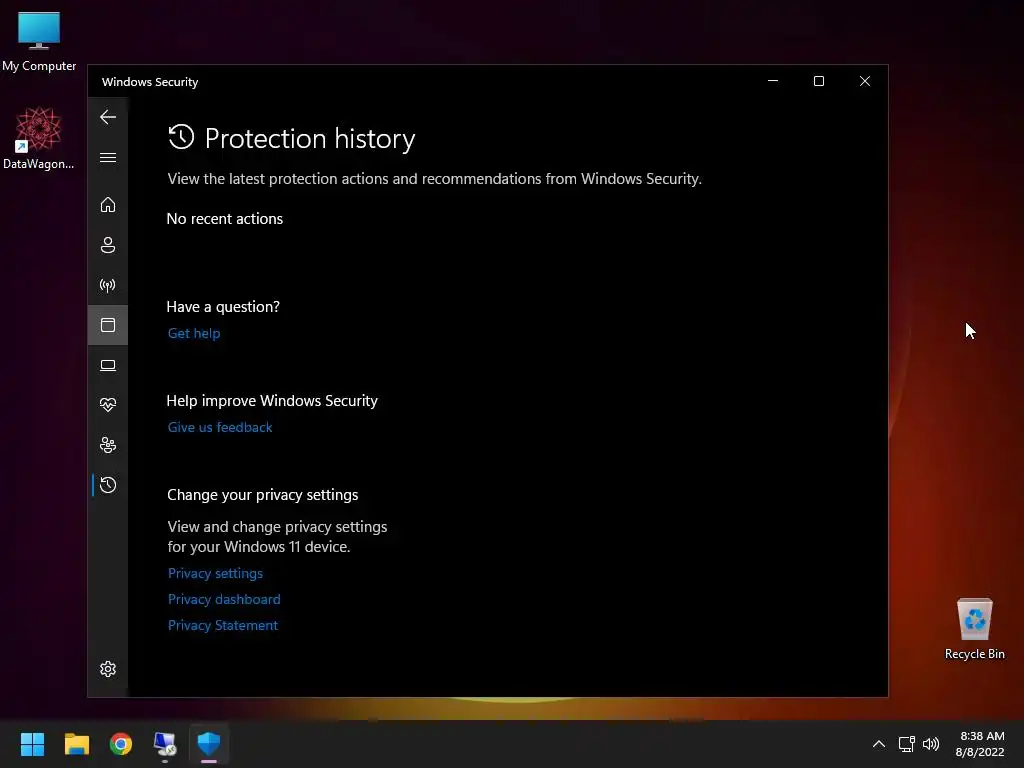
Task: Open Device security laptop icon
Action: (108, 366)
